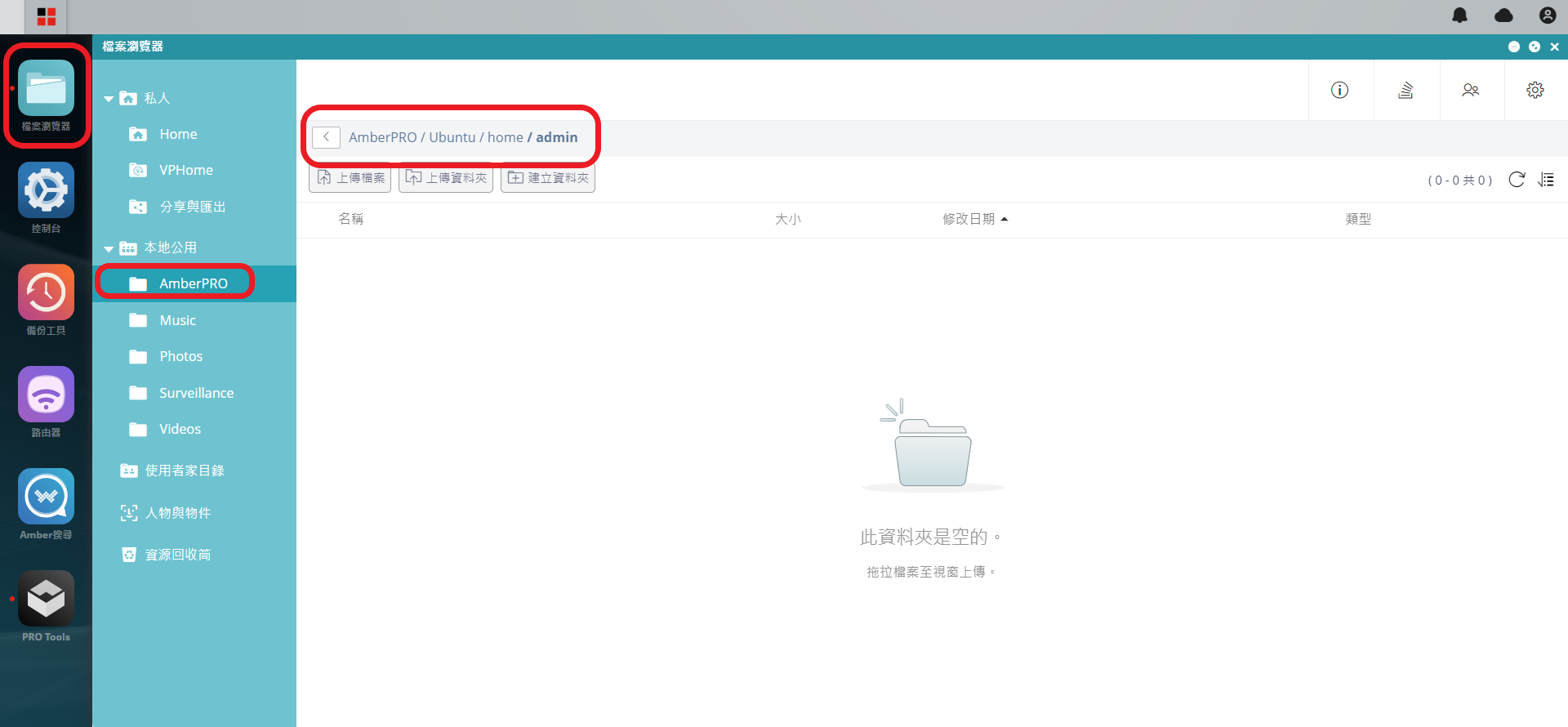Navigate to Ubuntu in the breadcrumb path
1568x727 pixels.
pyautogui.click(x=452, y=137)
